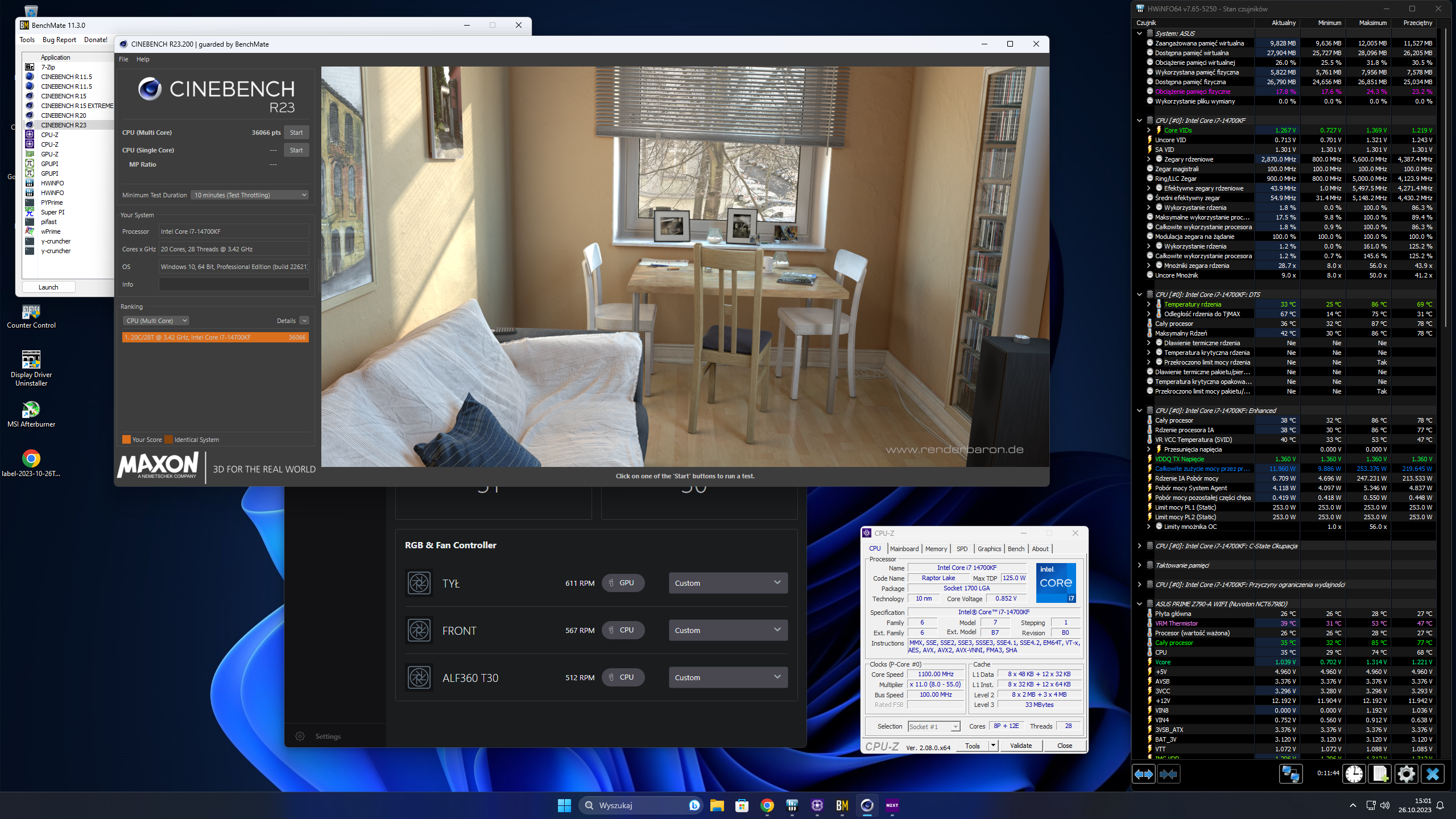Click HWiNFO log file icon
Viewport: 1456px width, 819px height.
pyautogui.click(x=1380, y=774)
